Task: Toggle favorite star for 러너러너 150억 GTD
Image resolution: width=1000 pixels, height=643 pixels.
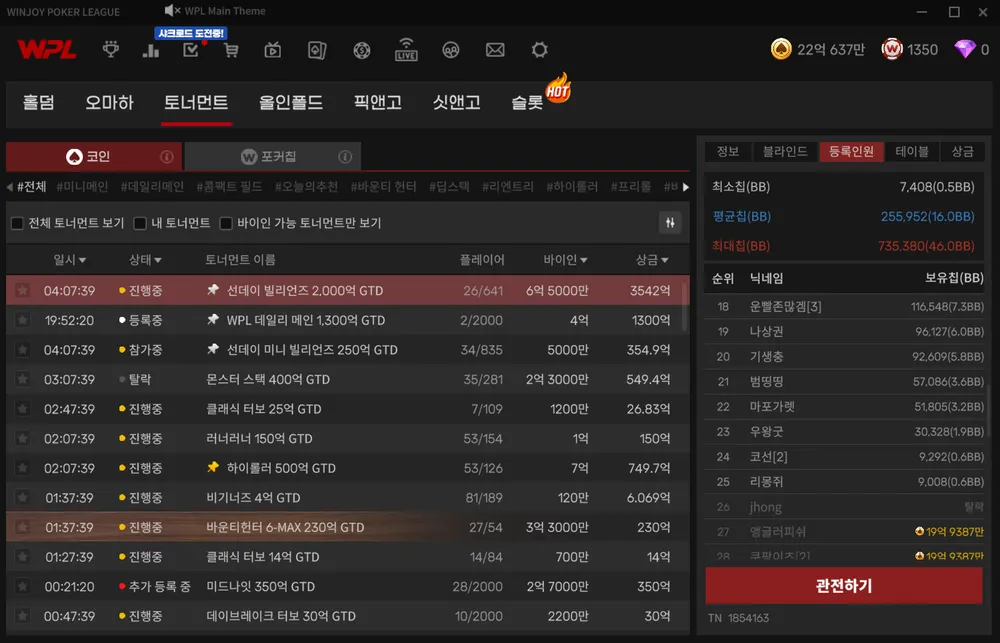Action: tap(22, 438)
